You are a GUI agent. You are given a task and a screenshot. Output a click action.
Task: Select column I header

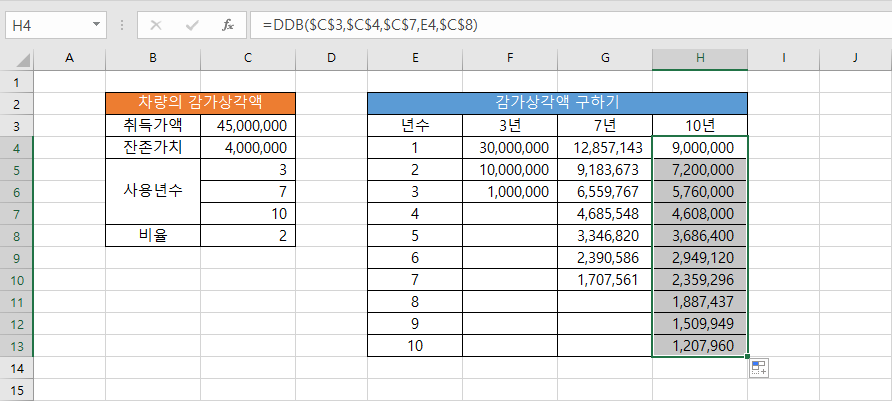[x=784, y=57]
